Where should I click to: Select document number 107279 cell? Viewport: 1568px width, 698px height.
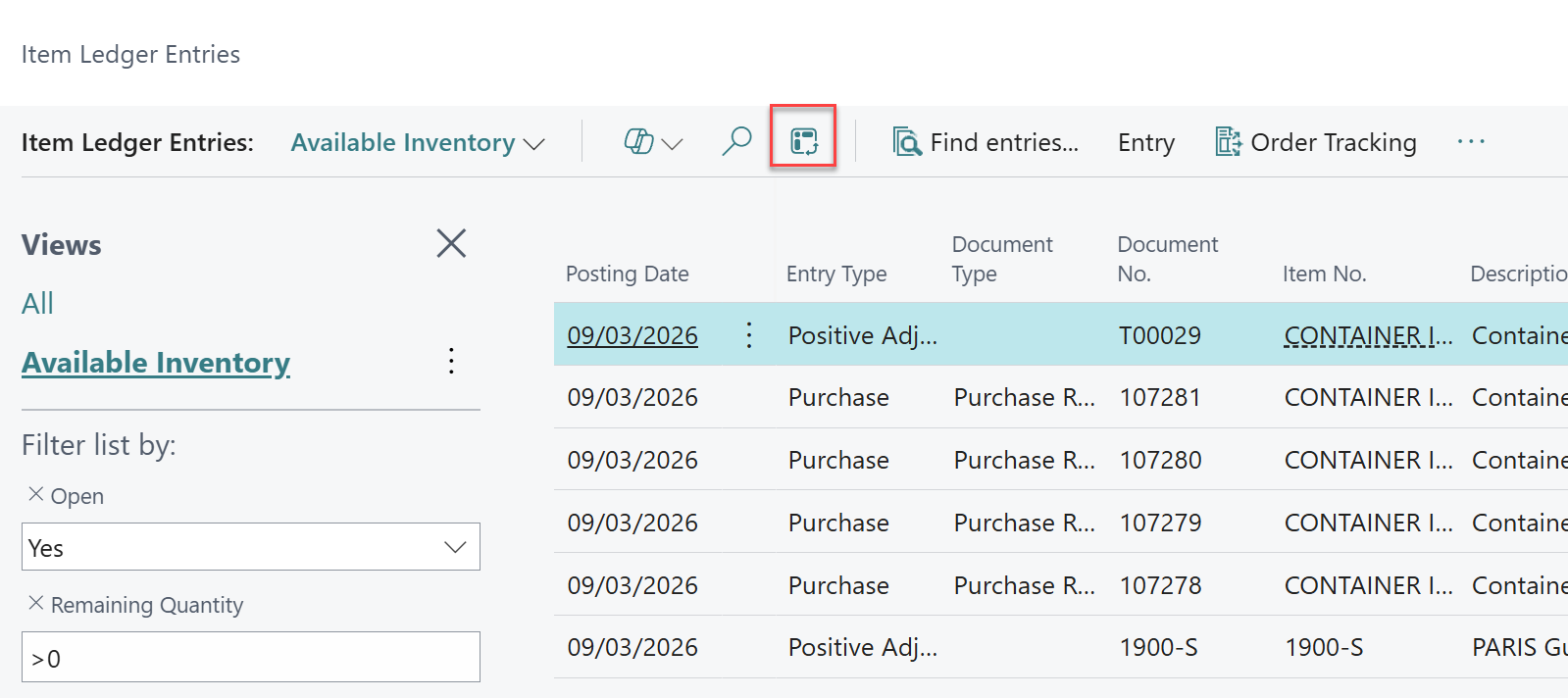tap(1160, 523)
